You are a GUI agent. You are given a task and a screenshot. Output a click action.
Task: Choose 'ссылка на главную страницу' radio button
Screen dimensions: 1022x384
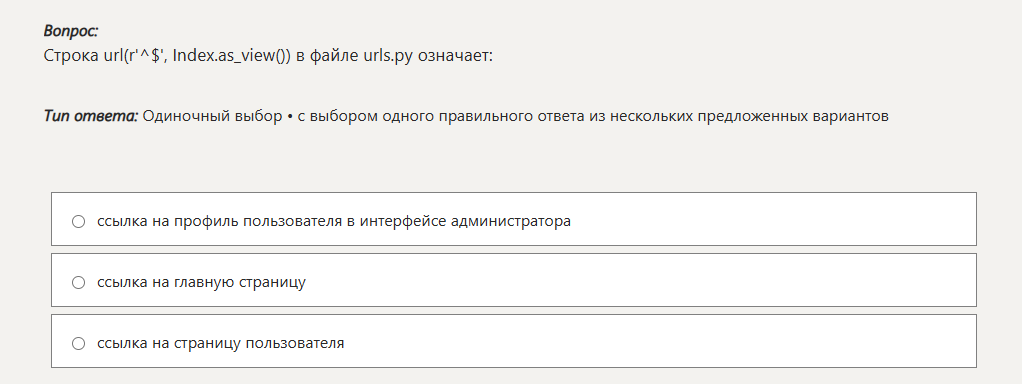tap(78, 282)
